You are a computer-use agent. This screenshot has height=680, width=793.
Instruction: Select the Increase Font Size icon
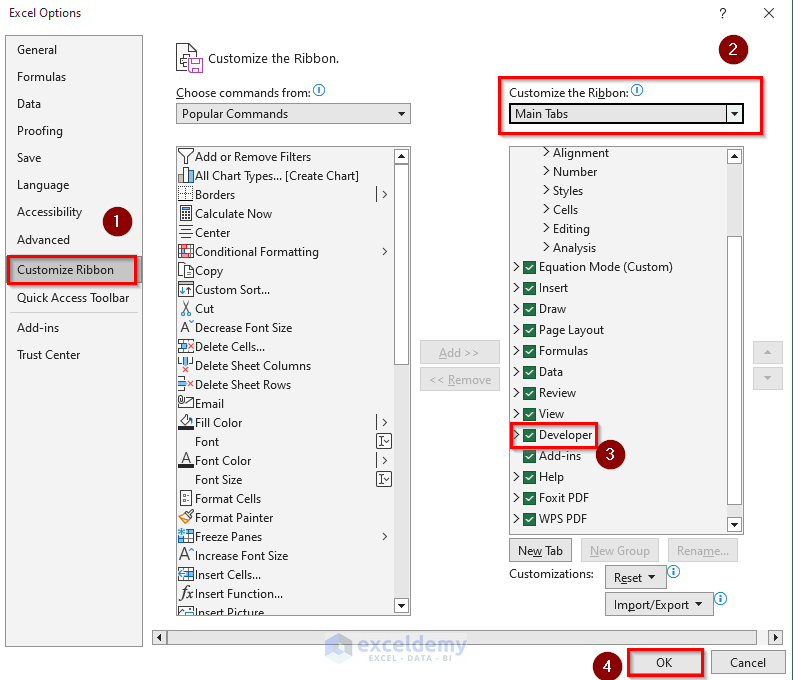[186, 555]
